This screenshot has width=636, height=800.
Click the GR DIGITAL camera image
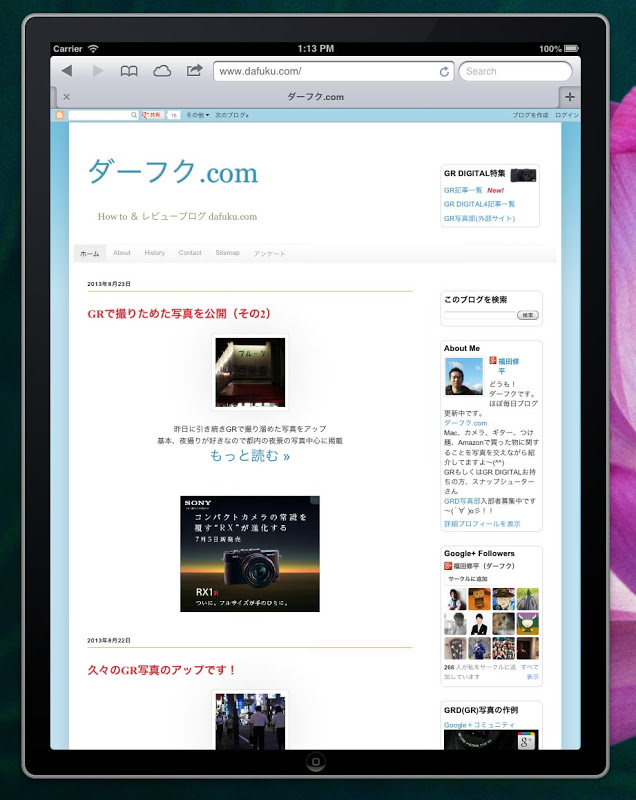tap(523, 175)
